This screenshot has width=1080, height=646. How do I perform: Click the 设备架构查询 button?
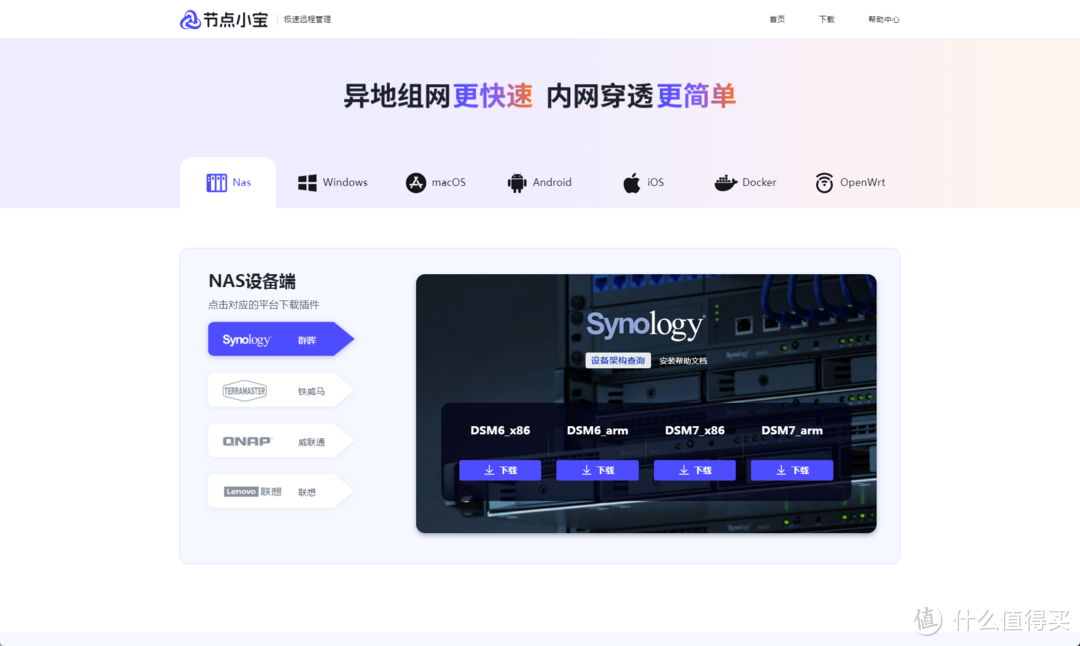(617, 360)
